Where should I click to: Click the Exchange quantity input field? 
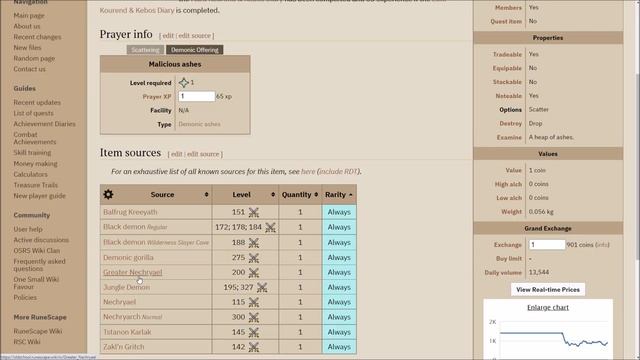547,244
